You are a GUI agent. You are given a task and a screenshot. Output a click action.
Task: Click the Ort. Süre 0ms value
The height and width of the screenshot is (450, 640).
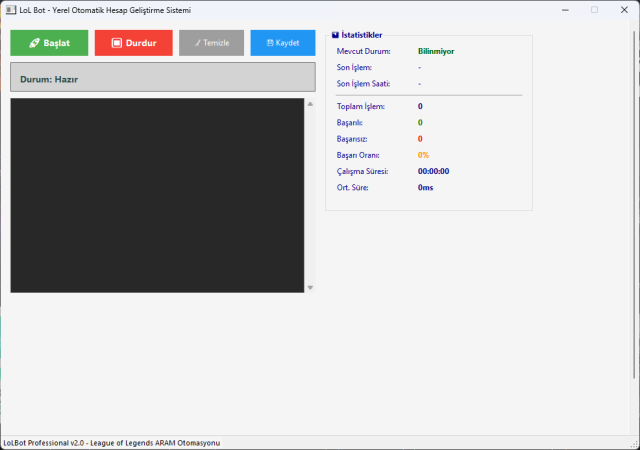coord(426,187)
